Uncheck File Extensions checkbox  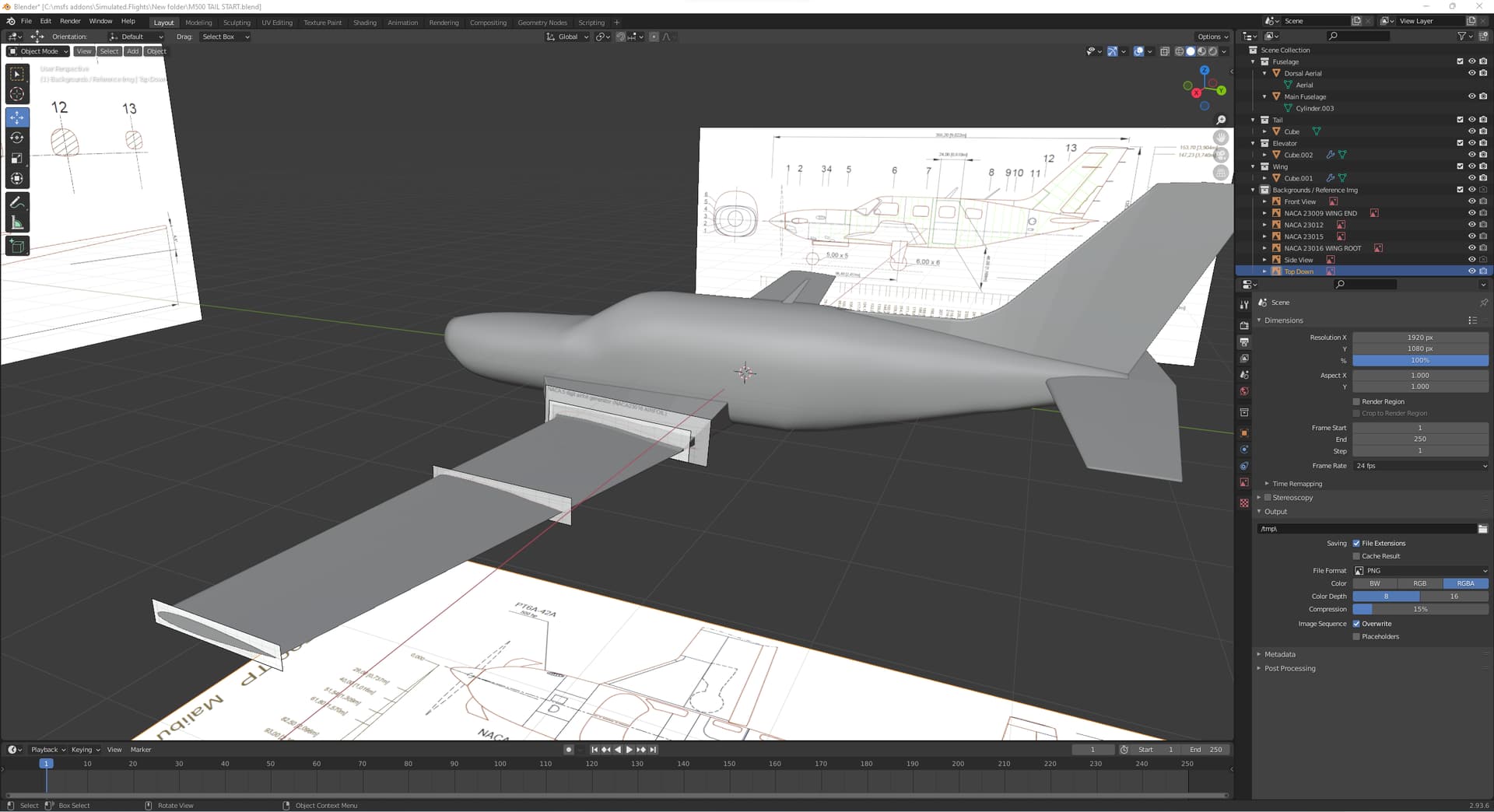click(x=1356, y=544)
